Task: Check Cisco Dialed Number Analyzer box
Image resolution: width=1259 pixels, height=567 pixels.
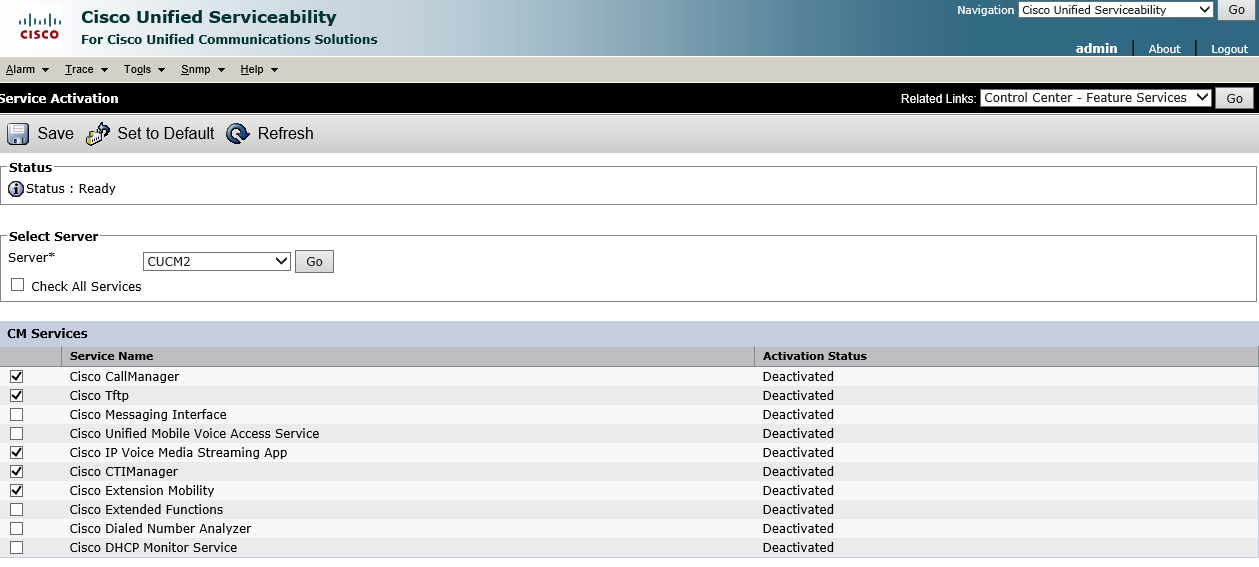Action: [x=17, y=529]
